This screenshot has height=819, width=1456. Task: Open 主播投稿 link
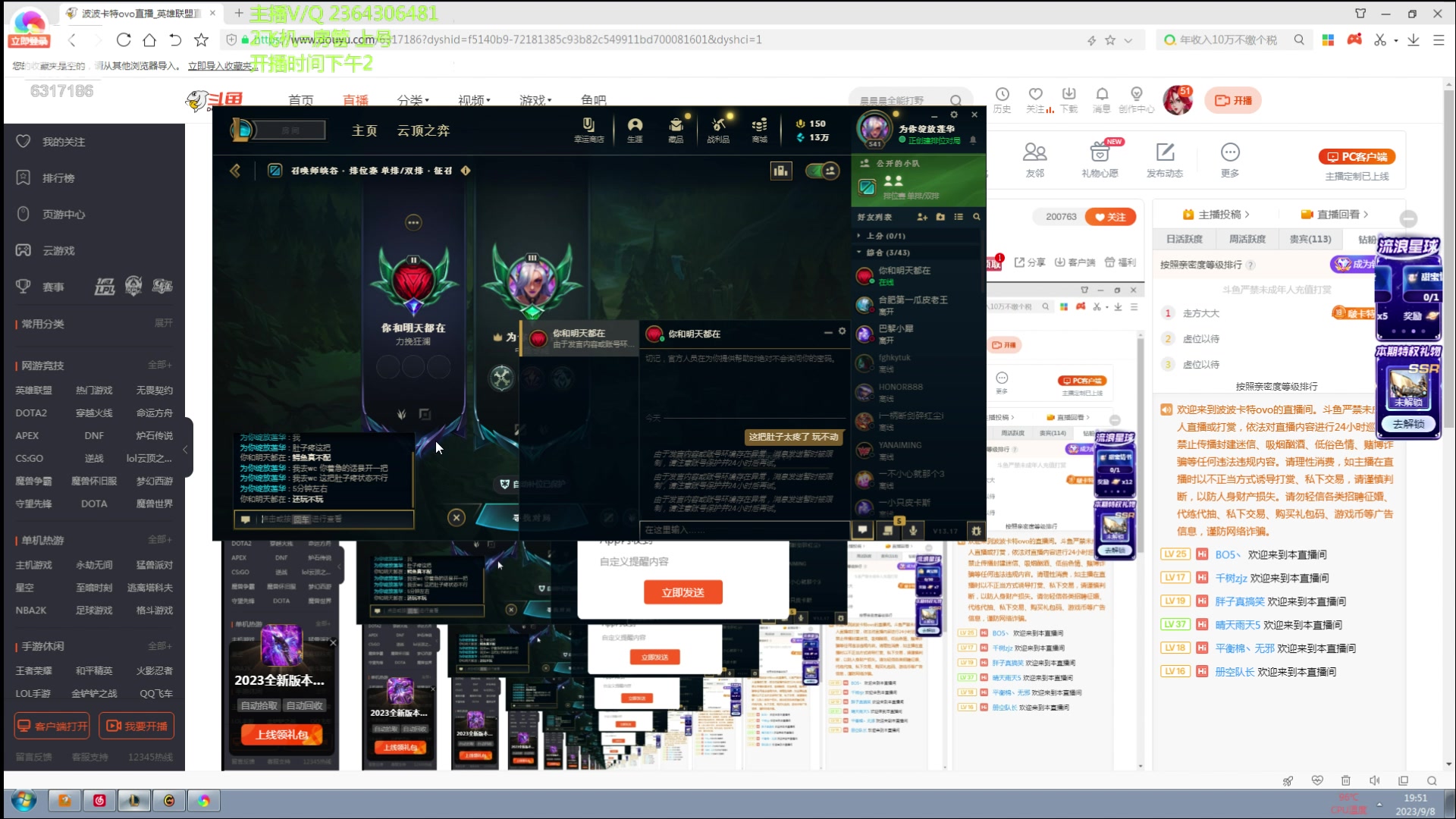pos(1216,215)
